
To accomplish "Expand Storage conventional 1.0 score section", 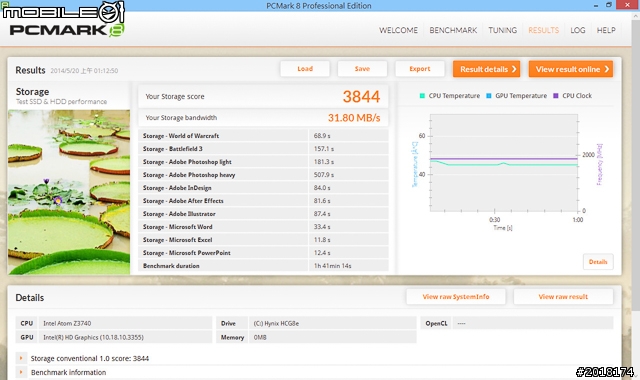I will coord(21,358).
